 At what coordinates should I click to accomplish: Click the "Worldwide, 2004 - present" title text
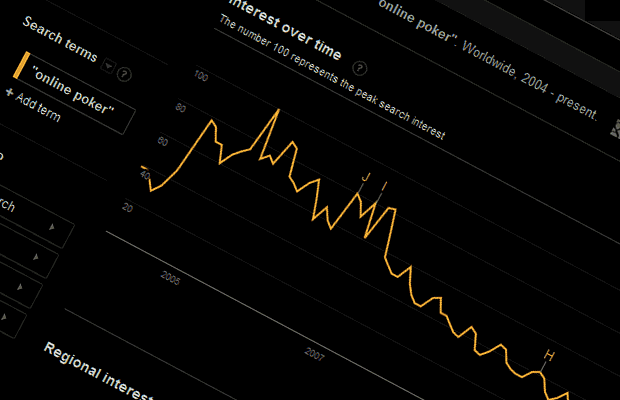[x=529, y=79]
